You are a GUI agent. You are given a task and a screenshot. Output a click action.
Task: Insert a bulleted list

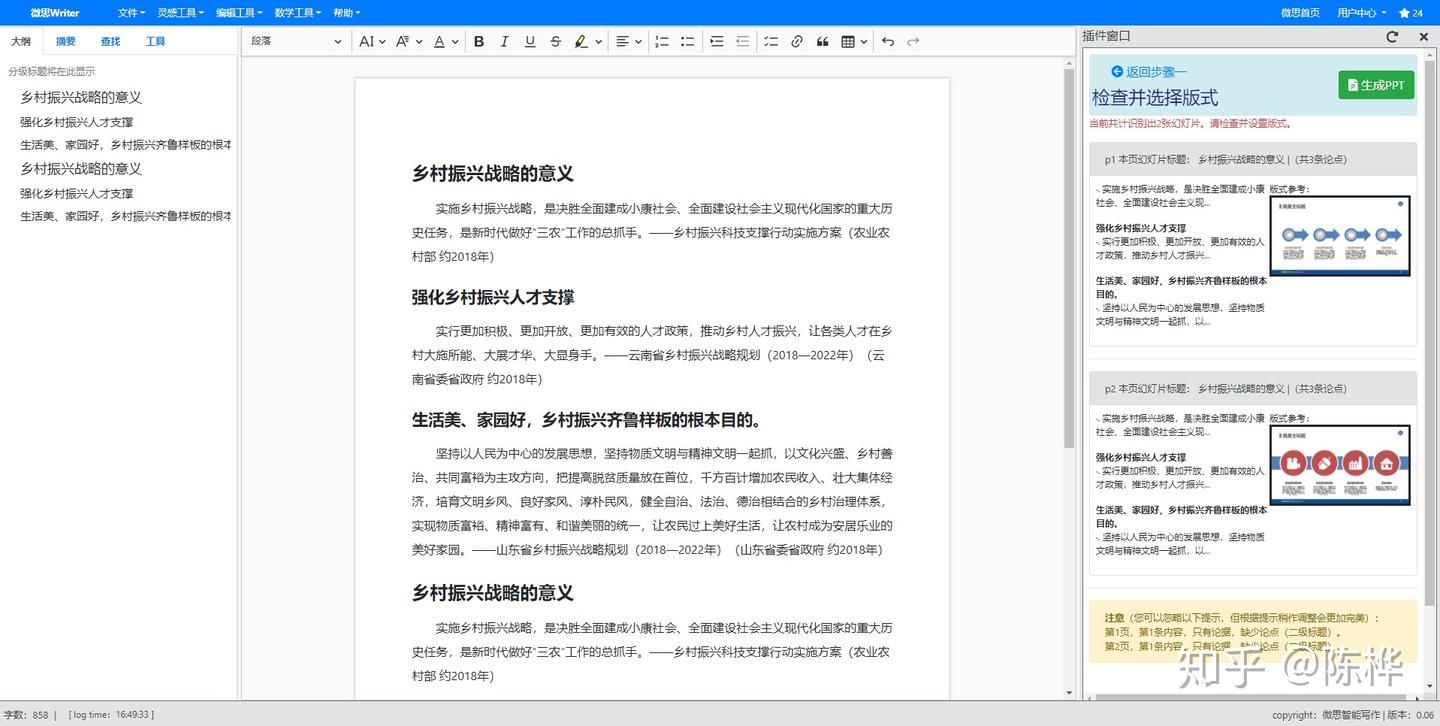(x=688, y=41)
